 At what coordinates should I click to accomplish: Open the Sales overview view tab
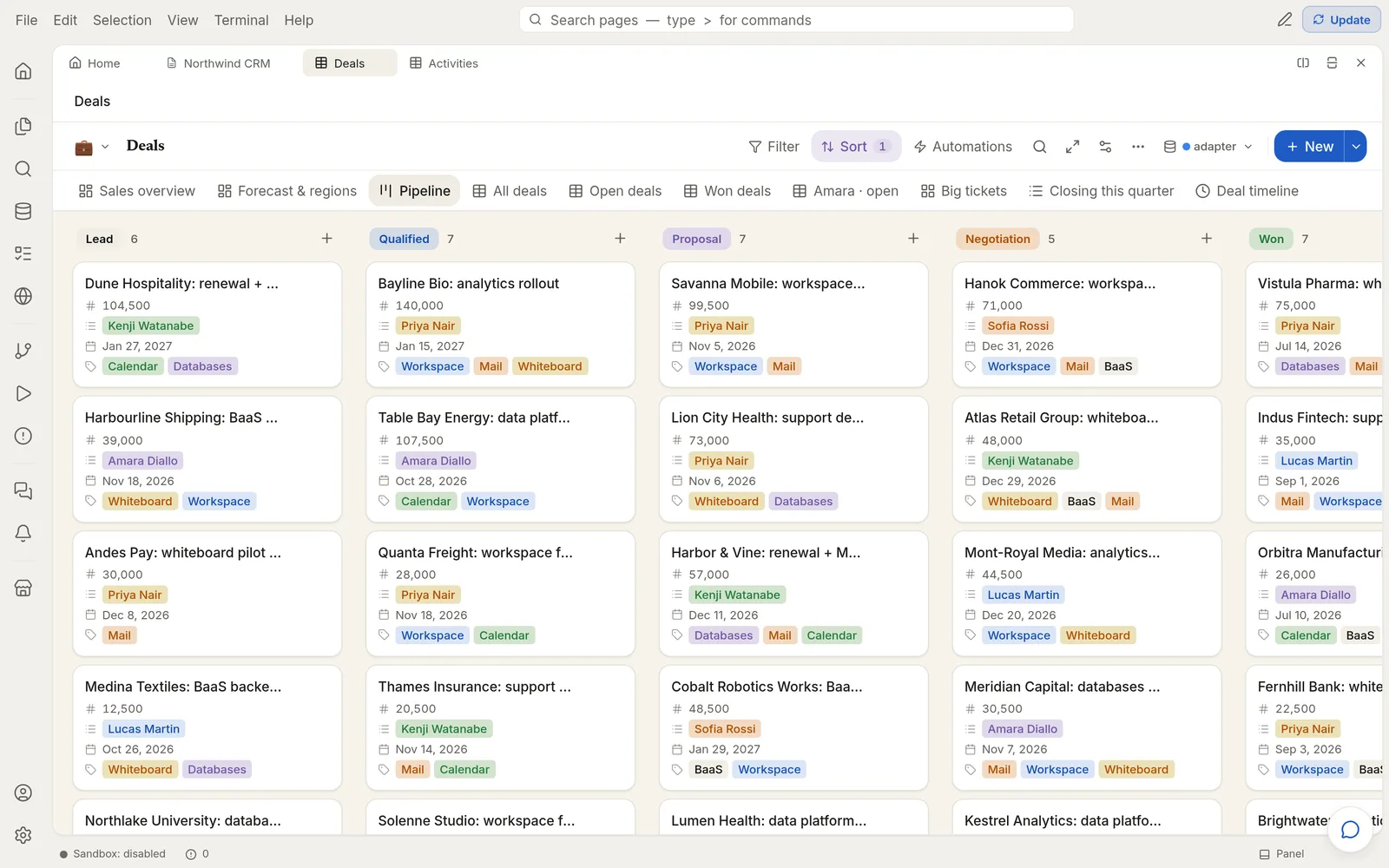(137, 191)
